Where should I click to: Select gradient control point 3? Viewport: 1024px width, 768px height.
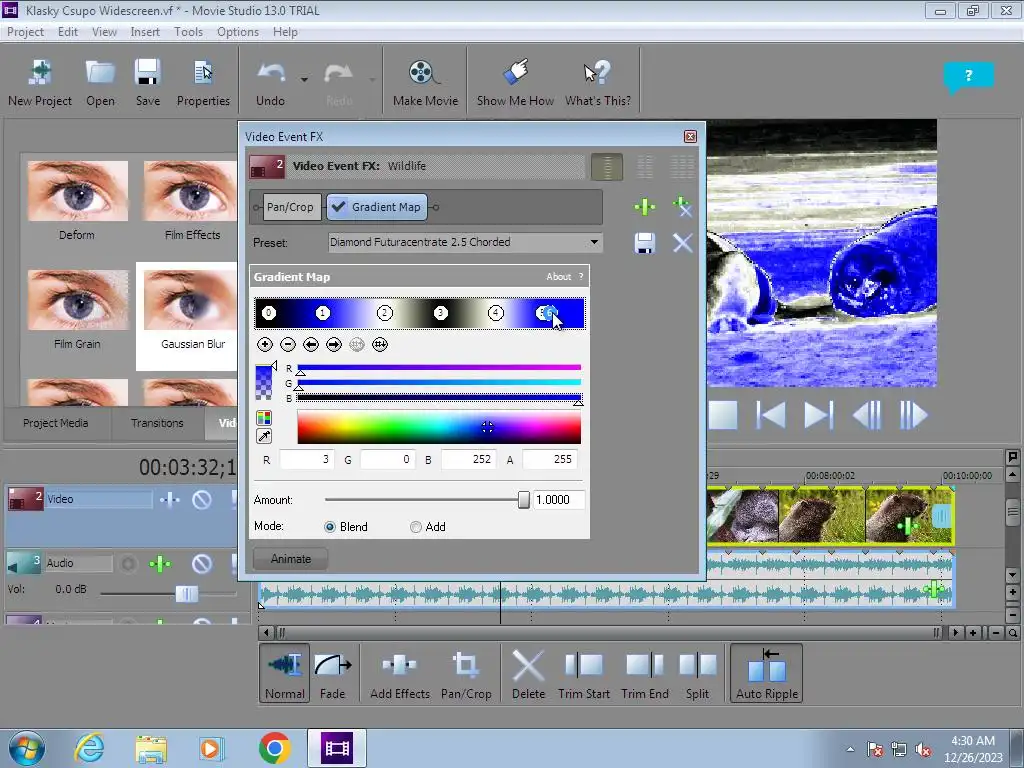(441, 313)
